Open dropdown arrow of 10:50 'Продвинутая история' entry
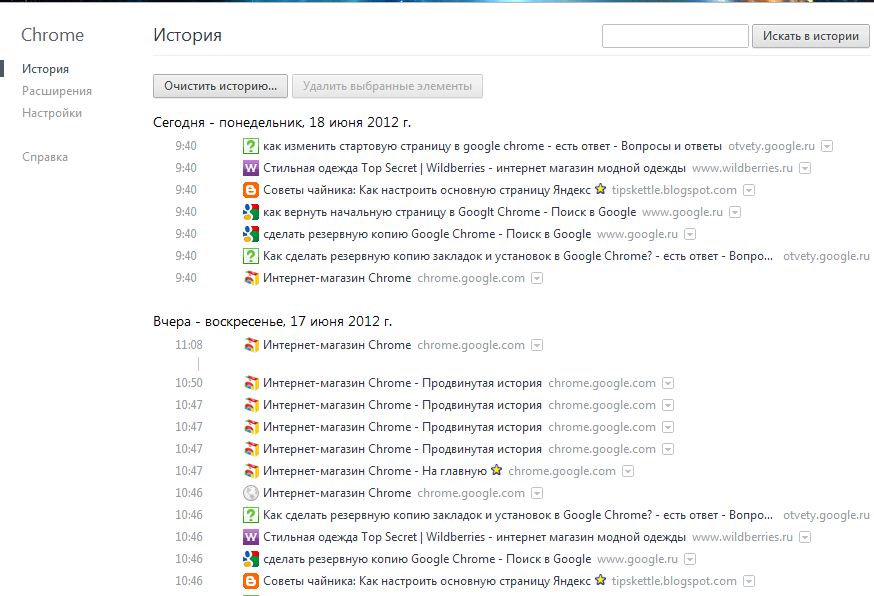 click(x=668, y=383)
